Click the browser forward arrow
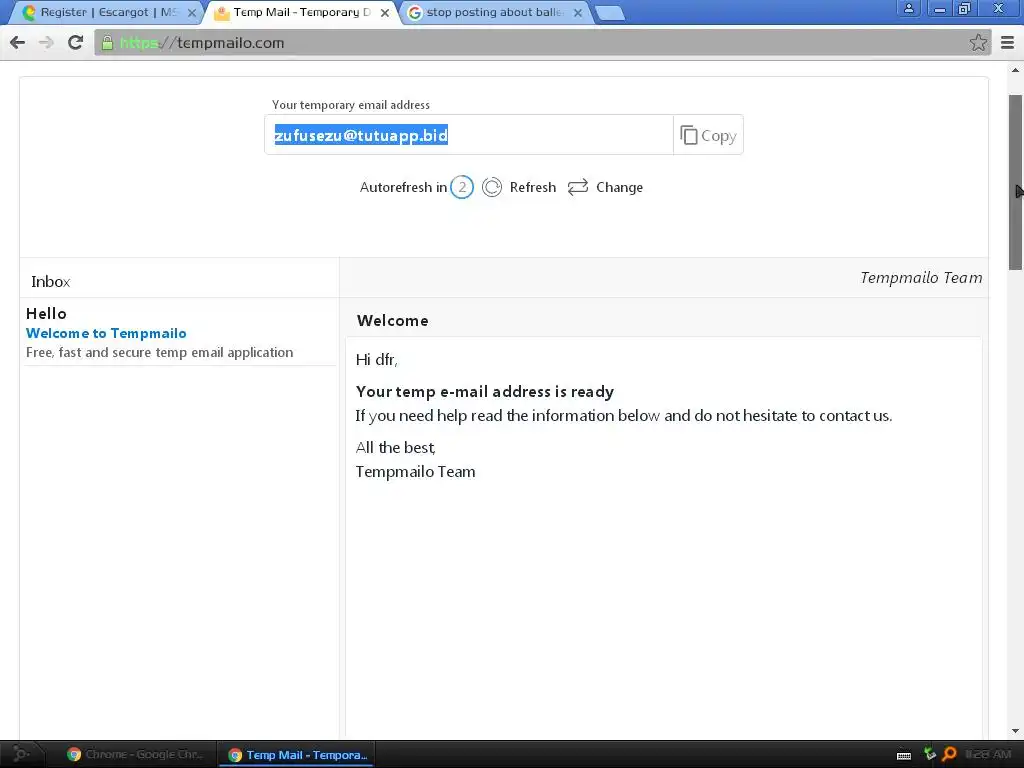1024x768 pixels. pos(46,42)
